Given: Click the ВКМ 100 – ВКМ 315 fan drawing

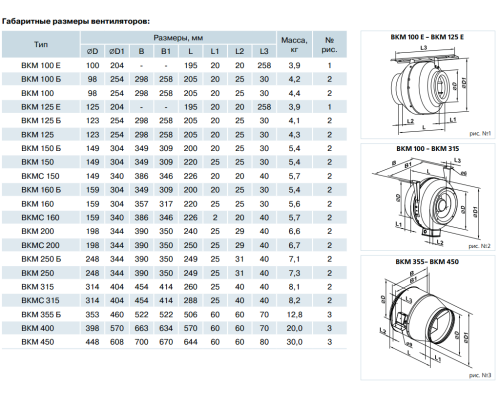Looking at the screenshot, I should tap(427, 201).
